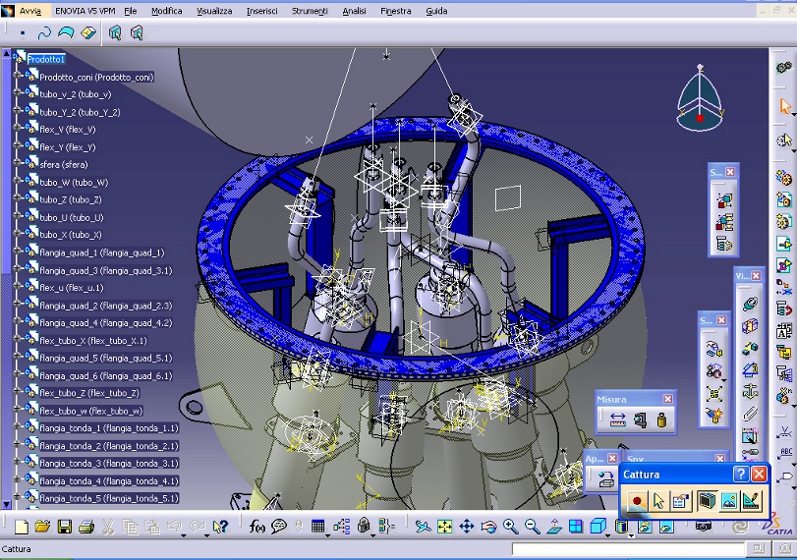
Task: Enable Screen mode in Cattura toolbar
Action: point(707,502)
